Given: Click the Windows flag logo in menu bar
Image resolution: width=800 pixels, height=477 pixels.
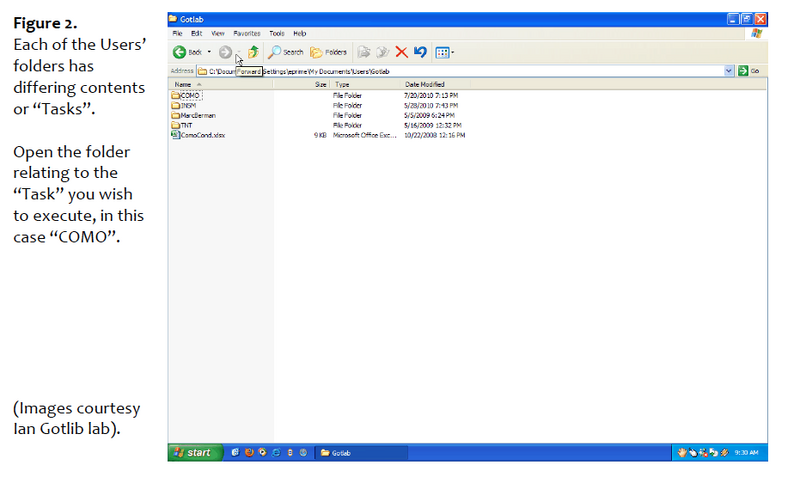Looking at the screenshot, I should (756, 34).
